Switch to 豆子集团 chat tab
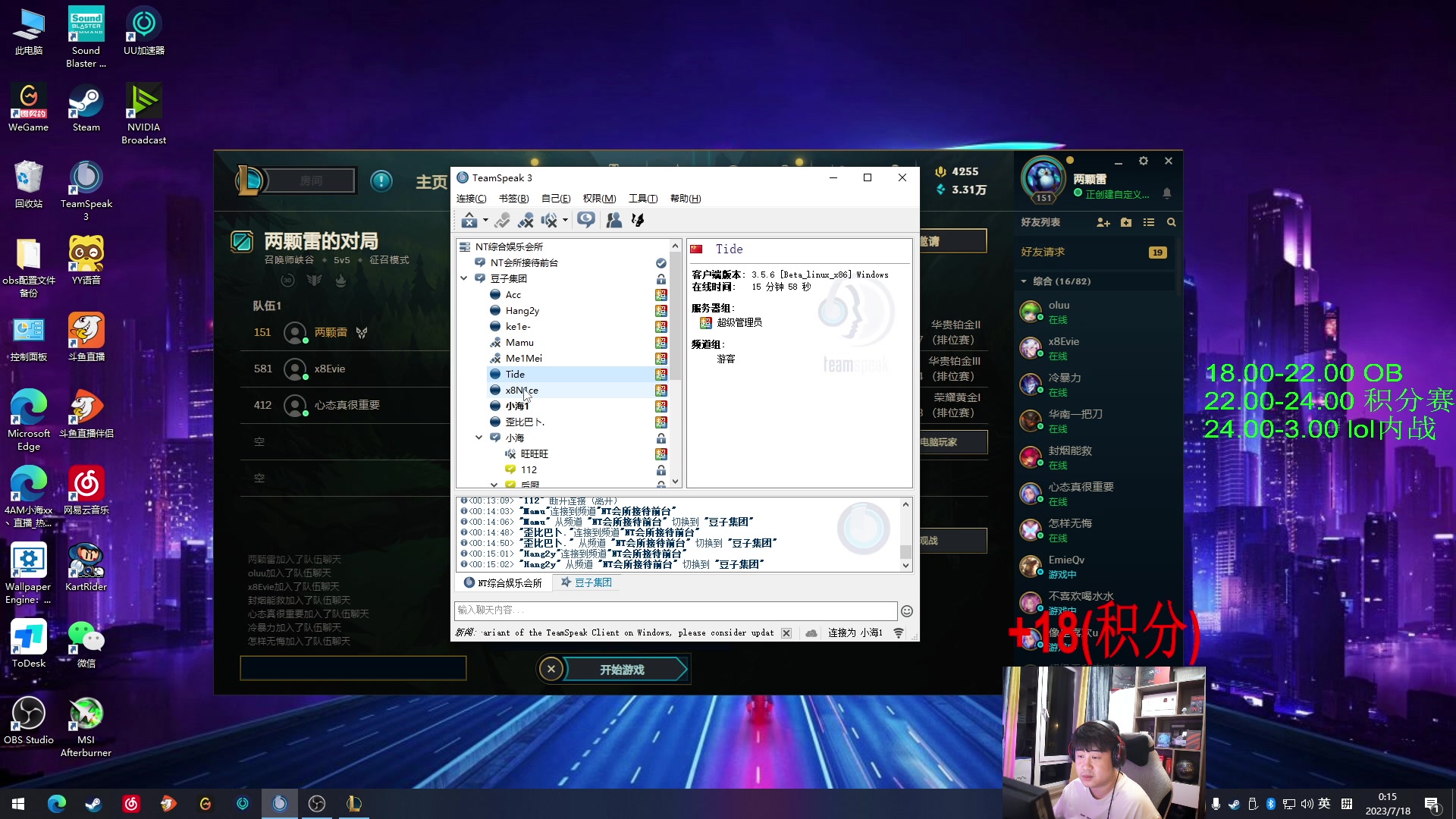 tap(586, 582)
